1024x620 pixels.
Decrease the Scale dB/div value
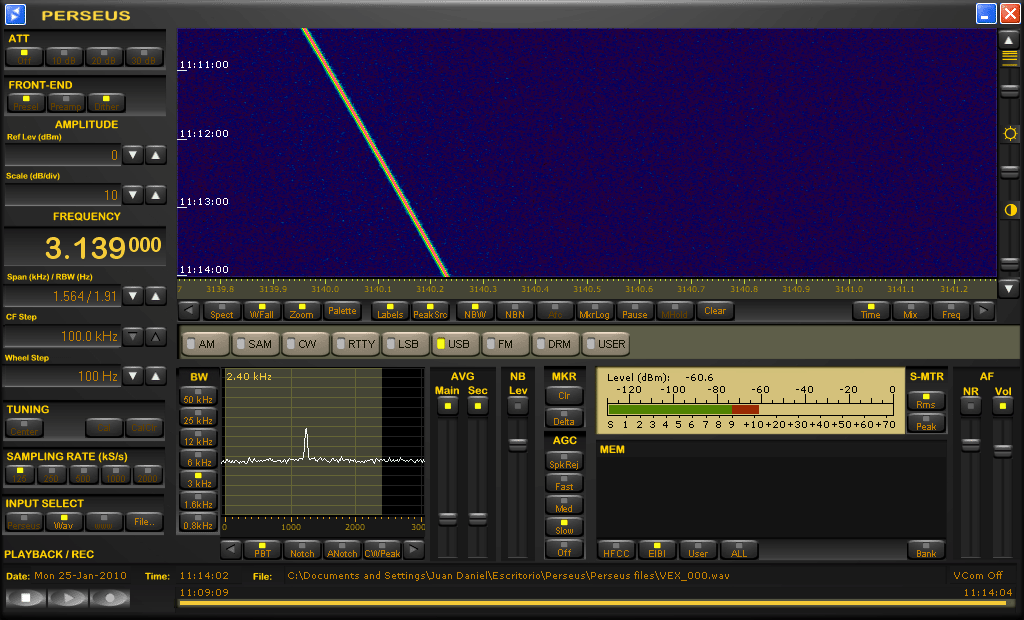(133, 195)
